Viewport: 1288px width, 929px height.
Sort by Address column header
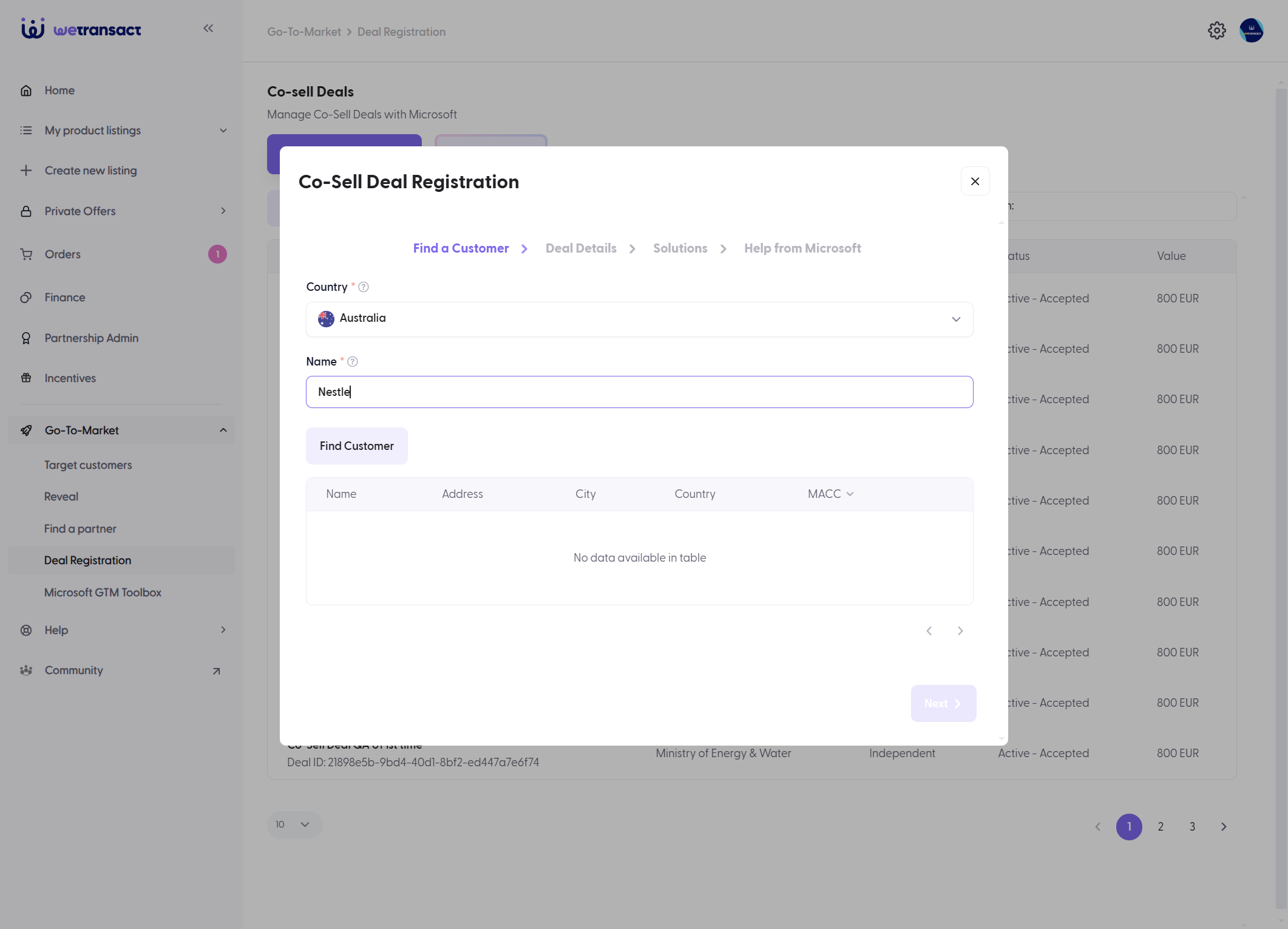pos(463,494)
